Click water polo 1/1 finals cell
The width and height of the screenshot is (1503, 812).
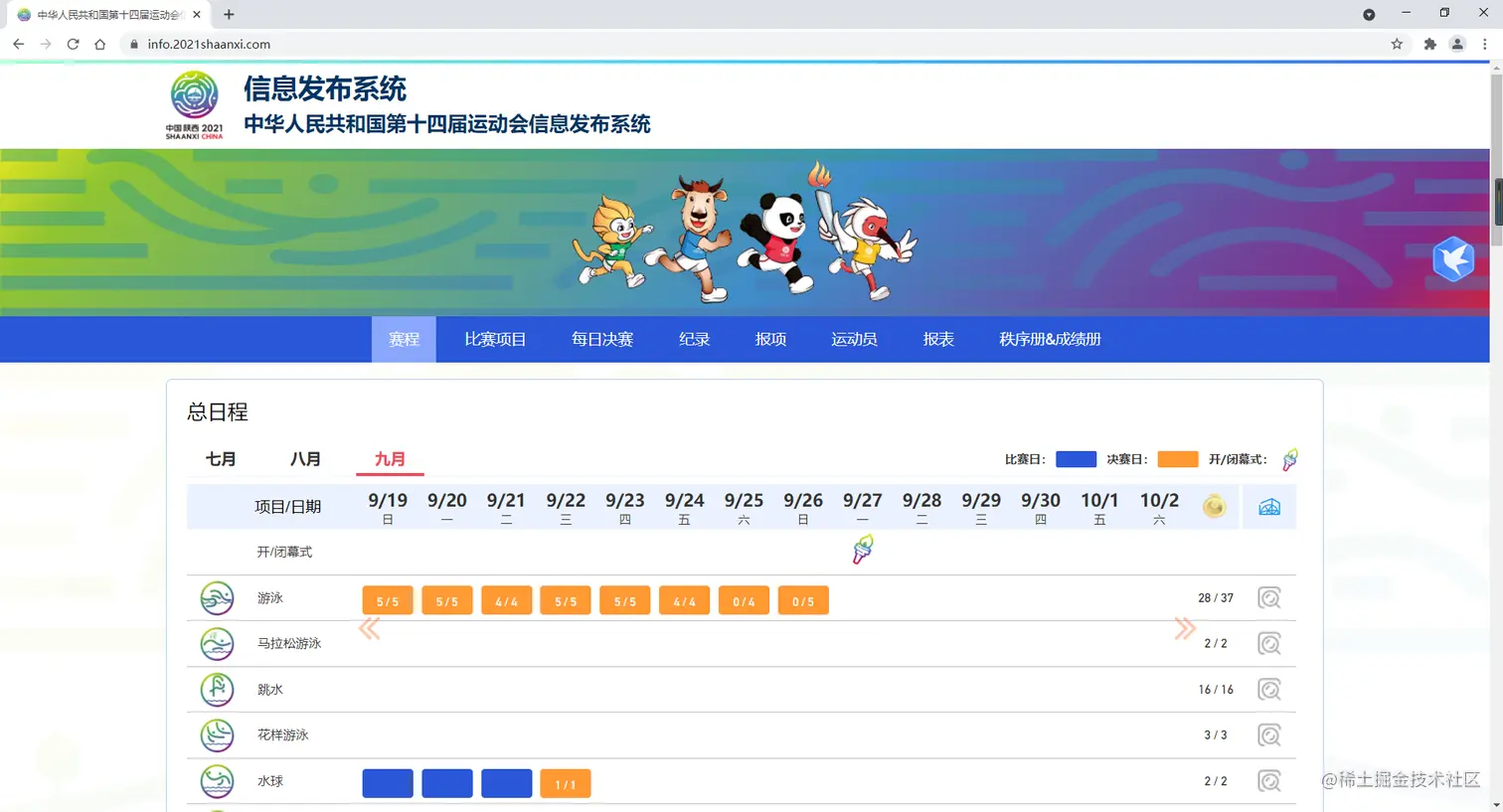click(x=566, y=784)
